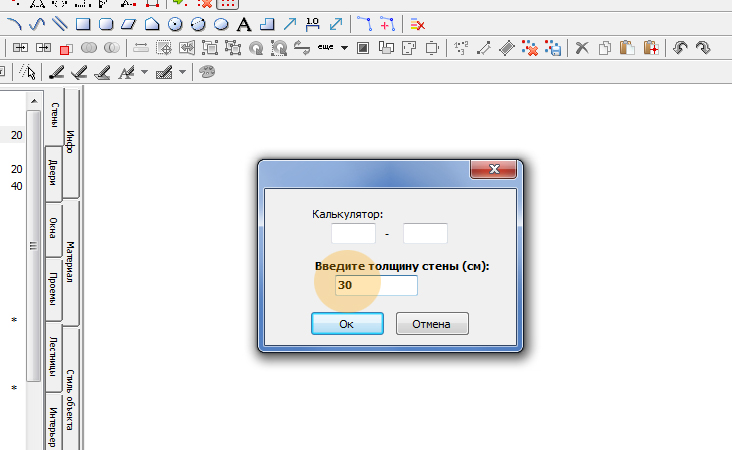Open the color palette icon
Viewport: 732px width, 450px height.
pyautogui.click(x=207, y=72)
